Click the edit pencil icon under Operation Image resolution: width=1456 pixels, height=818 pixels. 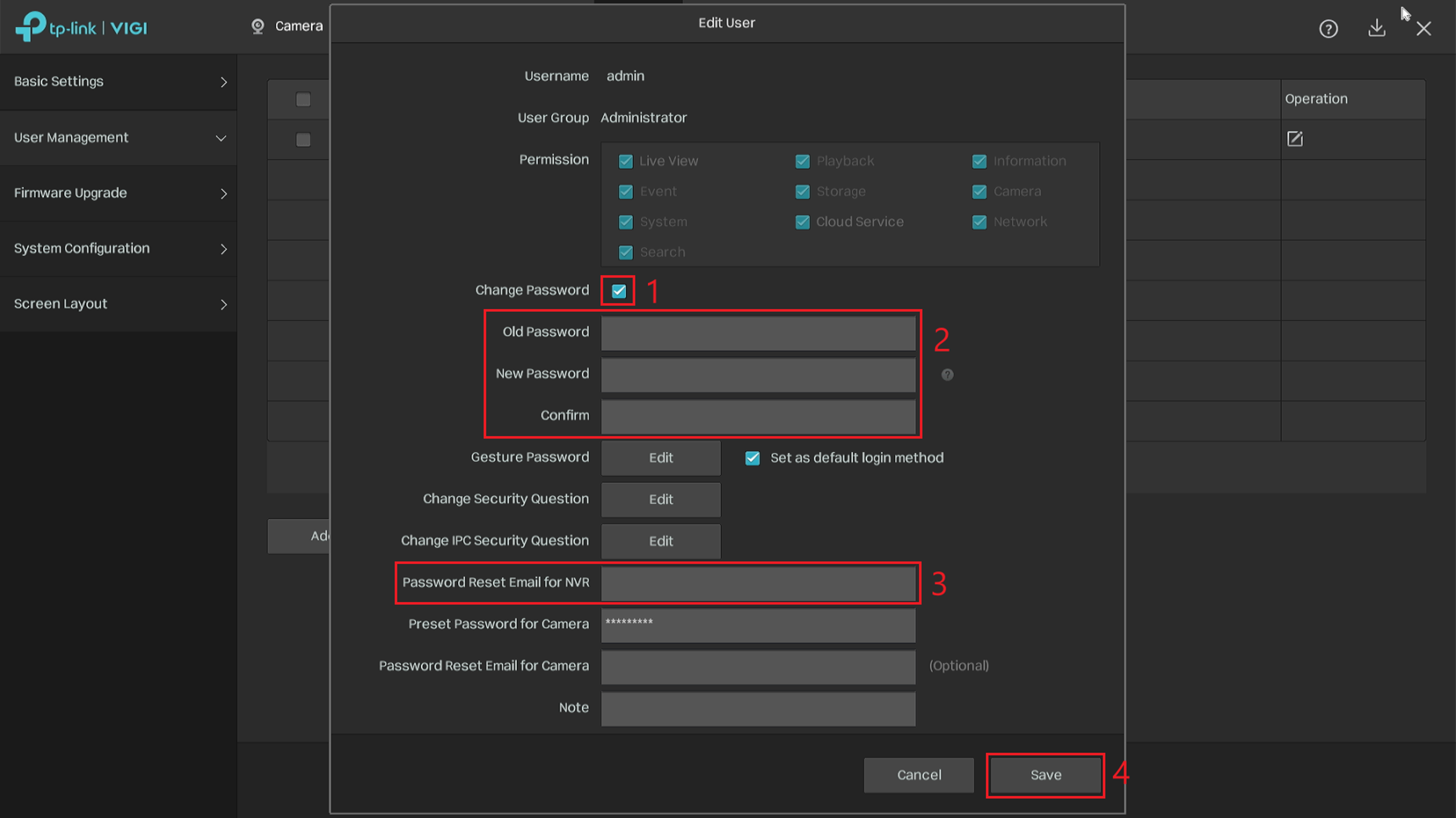click(x=1295, y=138)
